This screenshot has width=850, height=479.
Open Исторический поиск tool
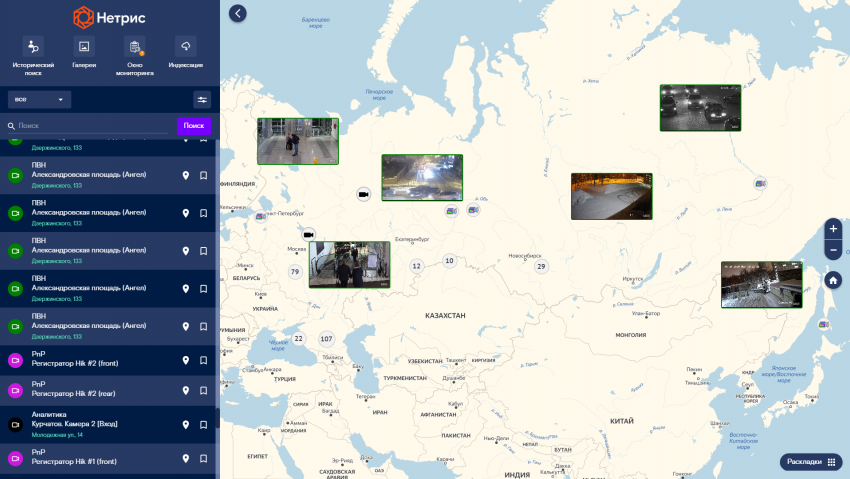33,56
